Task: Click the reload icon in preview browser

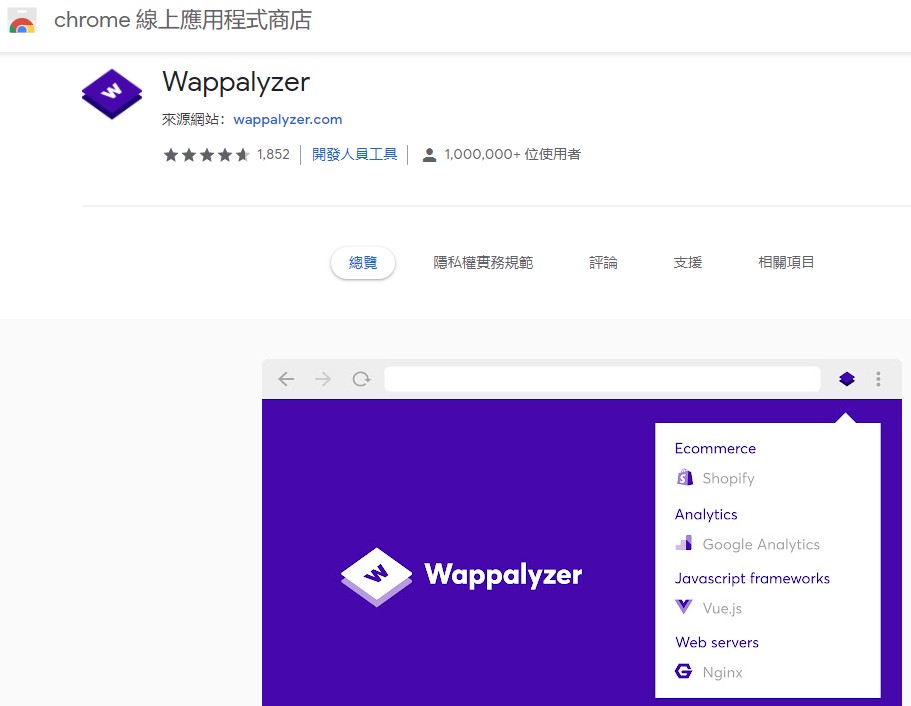Action: click(361, 379)
